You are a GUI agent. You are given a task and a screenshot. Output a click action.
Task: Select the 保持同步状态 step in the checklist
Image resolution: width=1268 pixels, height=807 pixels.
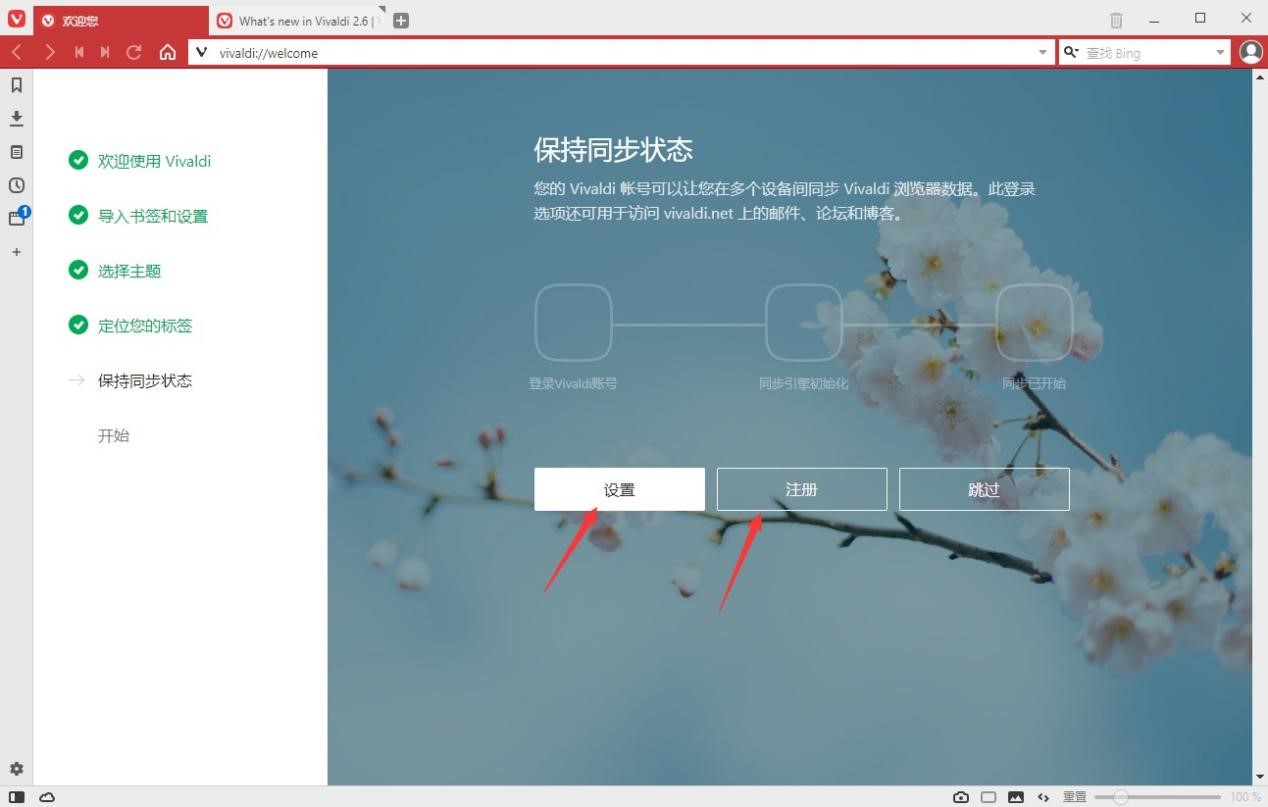(x=145, y=380)
